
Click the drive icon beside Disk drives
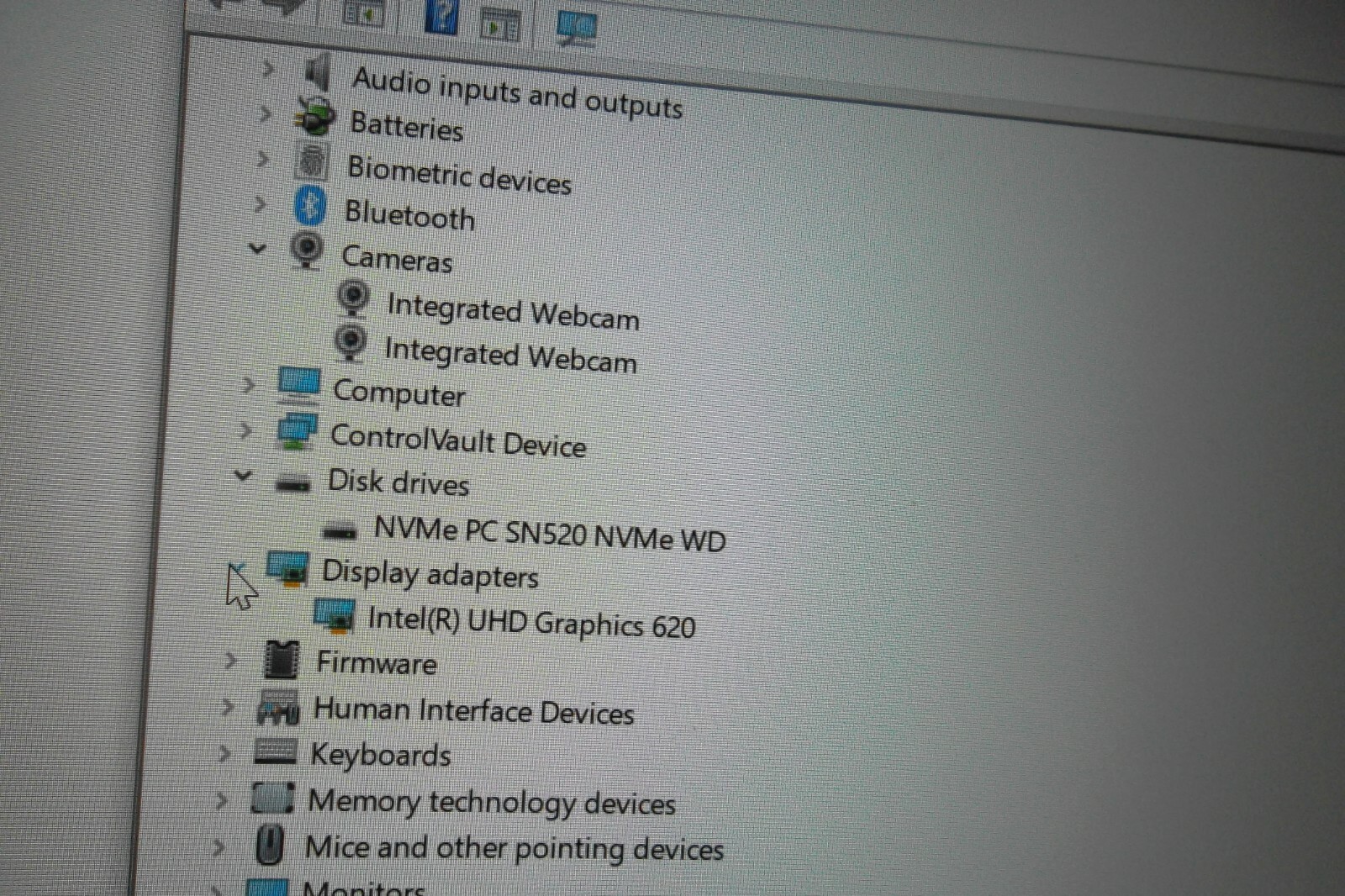(x=293, y=482)
